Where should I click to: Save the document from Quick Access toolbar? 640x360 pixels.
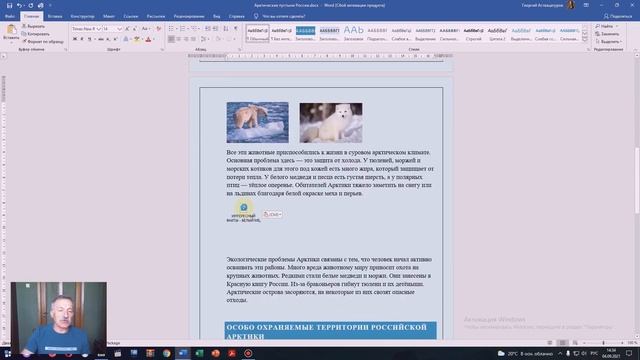[x=9, y=5]
